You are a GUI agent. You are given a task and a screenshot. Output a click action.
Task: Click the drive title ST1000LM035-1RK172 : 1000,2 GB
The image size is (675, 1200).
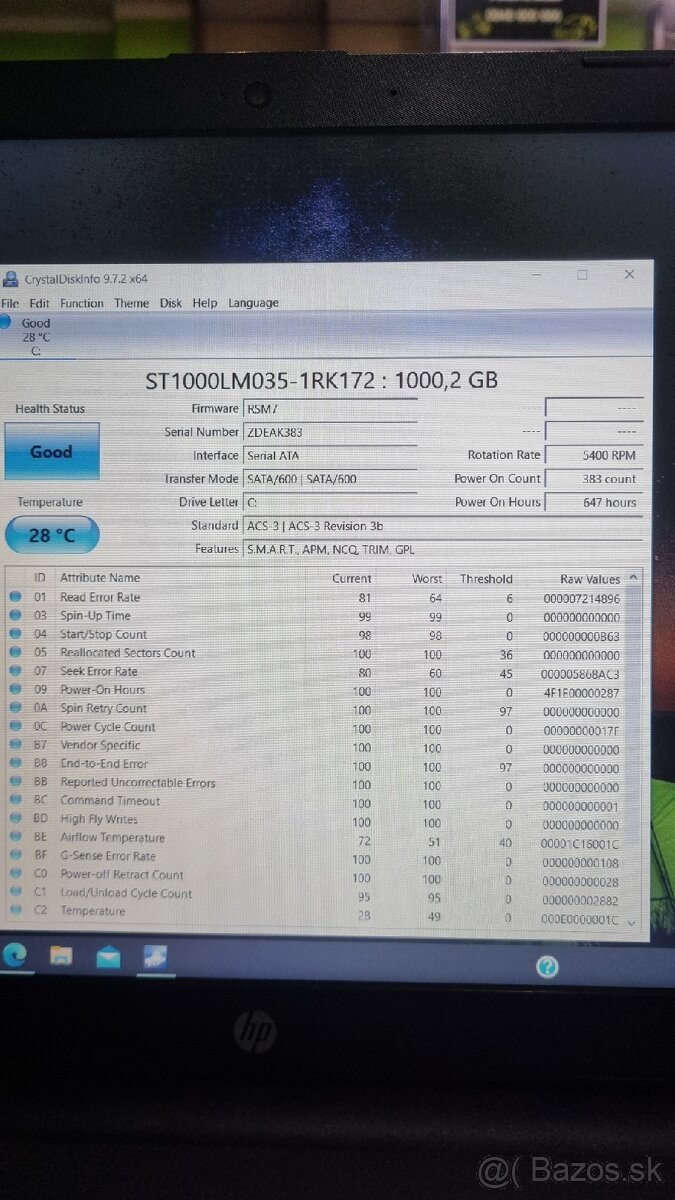(322, 380)
